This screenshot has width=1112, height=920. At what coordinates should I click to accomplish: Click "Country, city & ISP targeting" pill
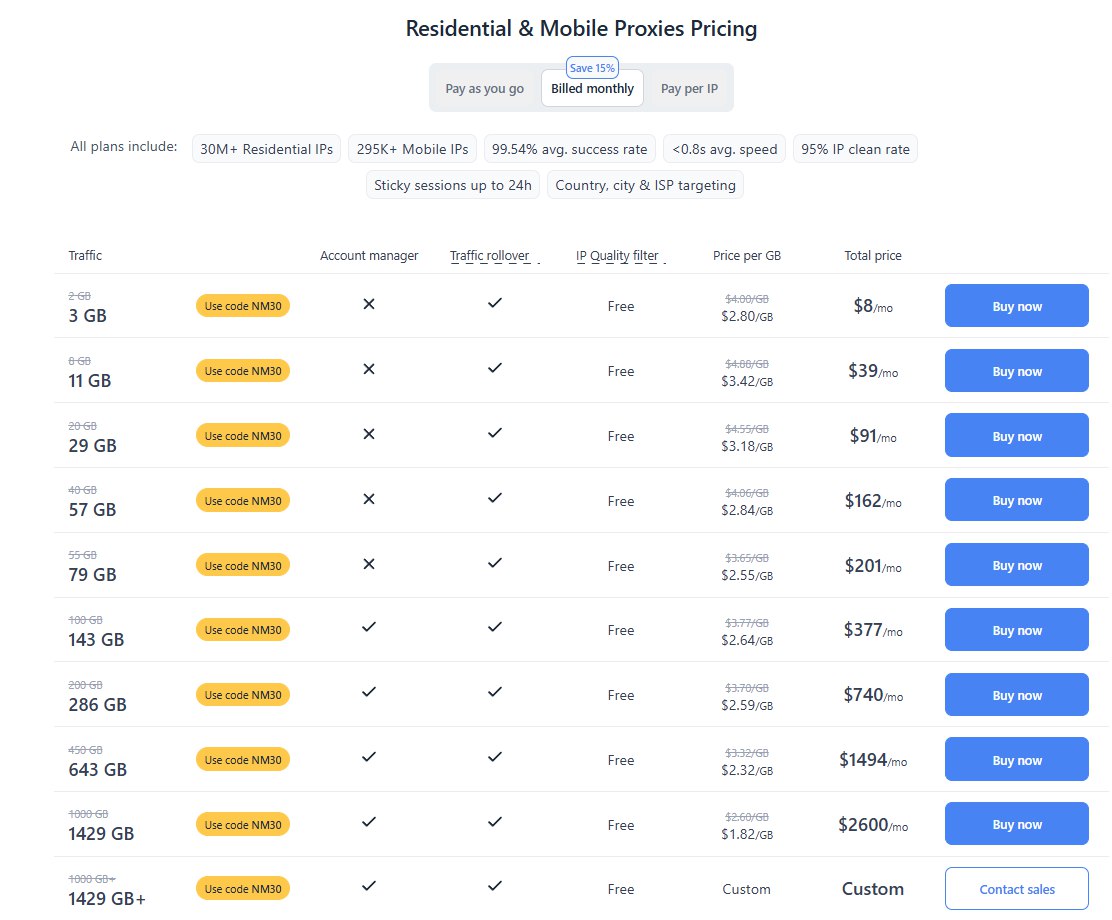[x=645, y=184]
